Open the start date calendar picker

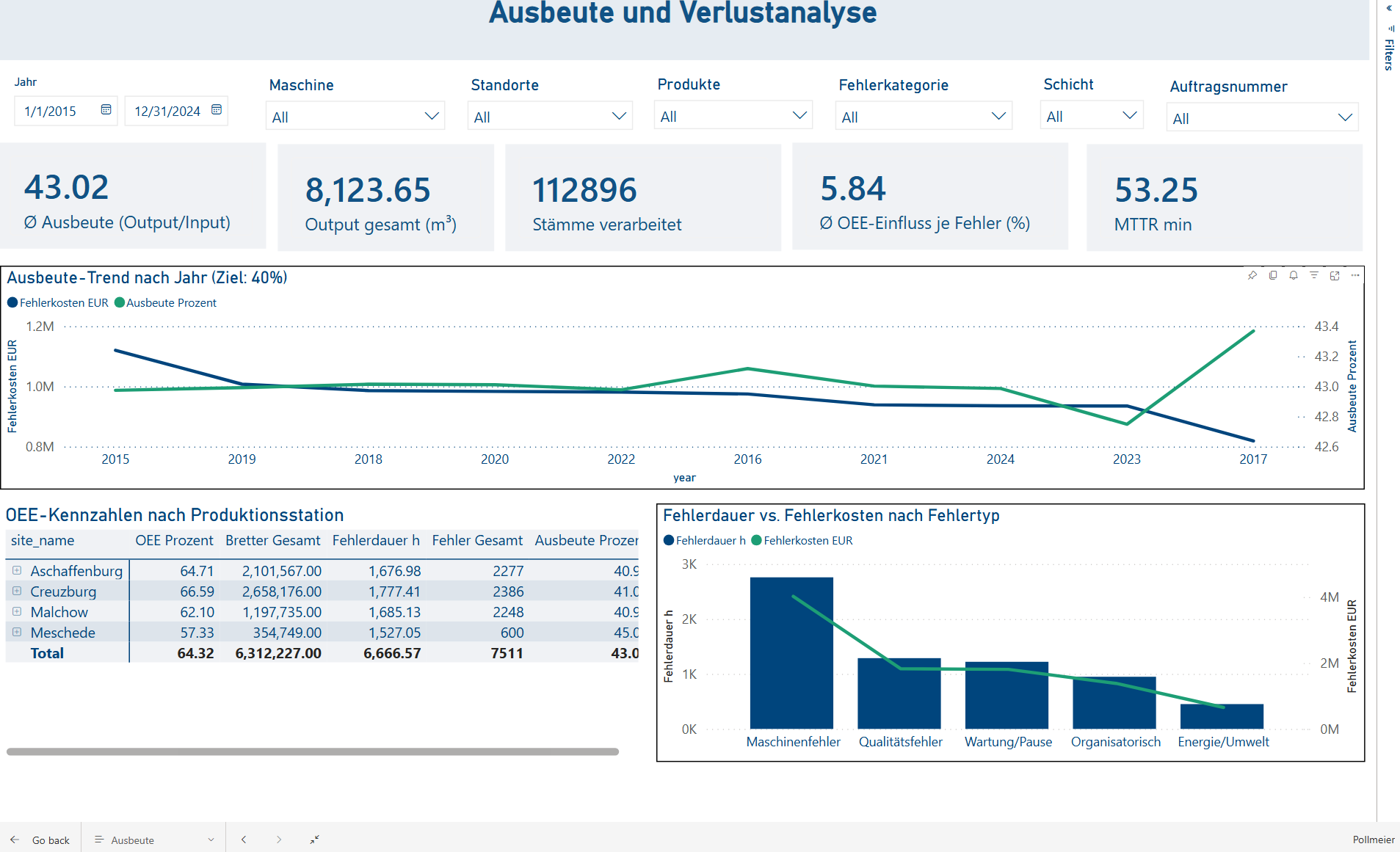[106, 110]
